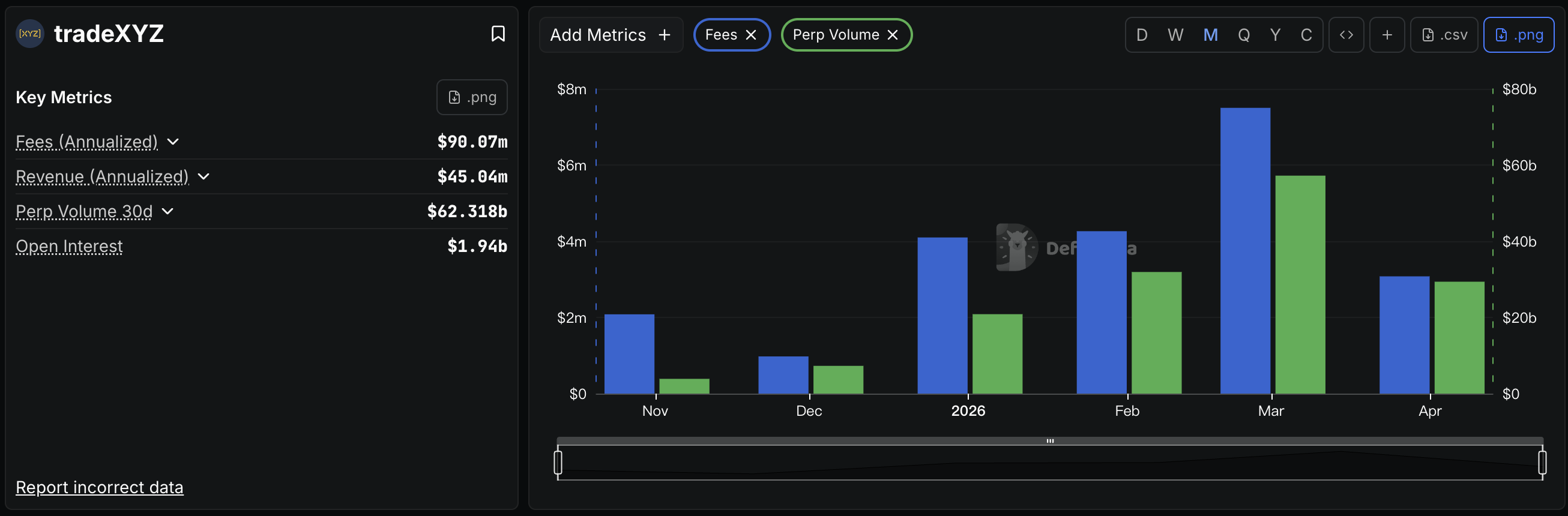1568x516 pixels.
Task: Bookmark the tradeXYZ protocol
Action: pyautogui.click(x=497, y=34)
